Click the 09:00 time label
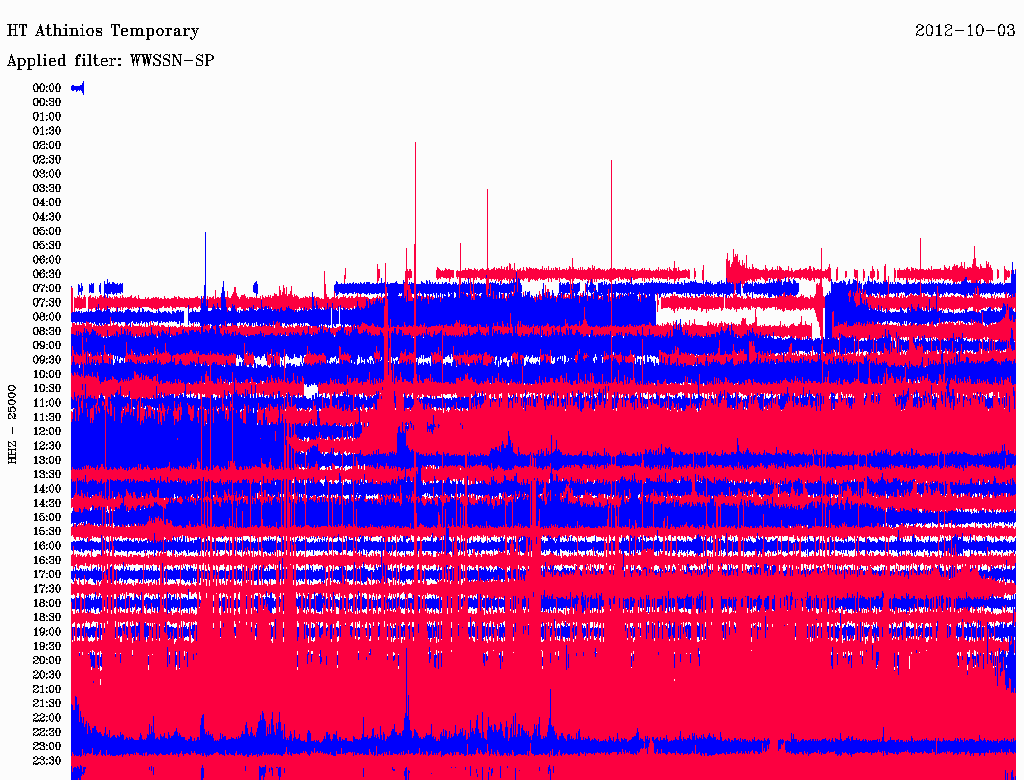Screen dimensions: 1024x780 [x=47, y=346]
